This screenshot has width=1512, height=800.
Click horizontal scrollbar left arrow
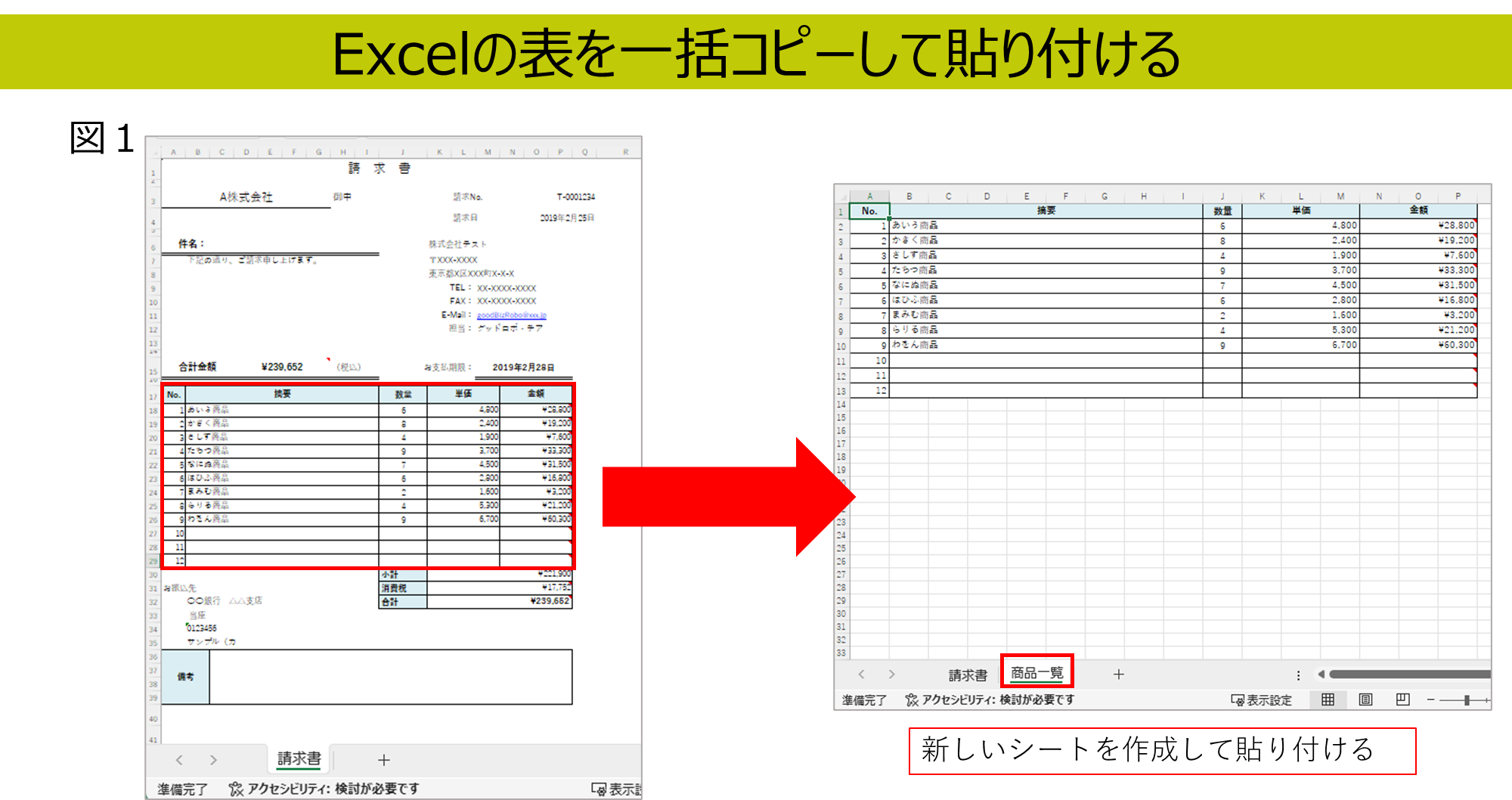tap(1321, 674)
